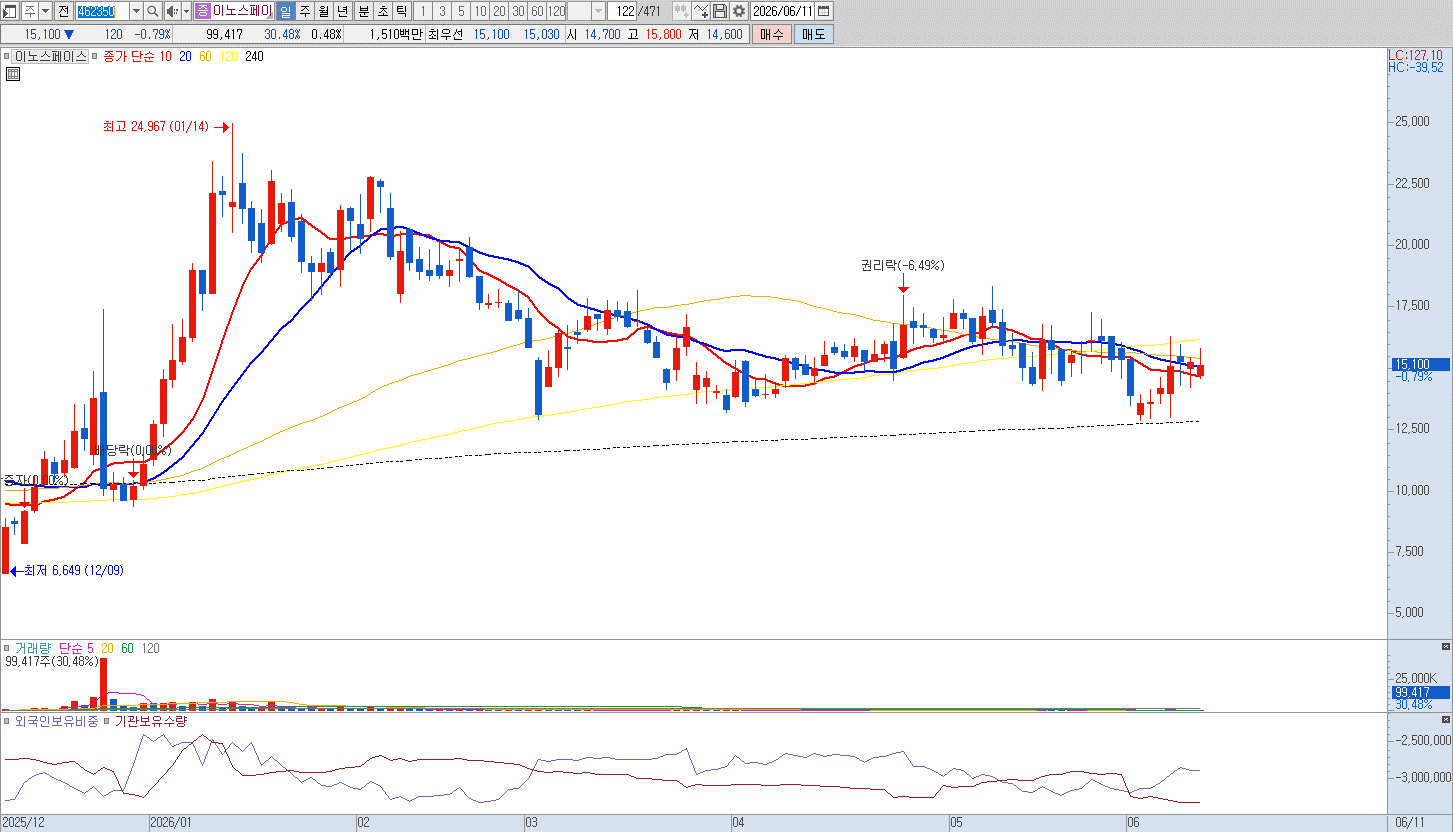Select the tick (틱) chart tab
1453x832 pixels.
pos(401,11)
